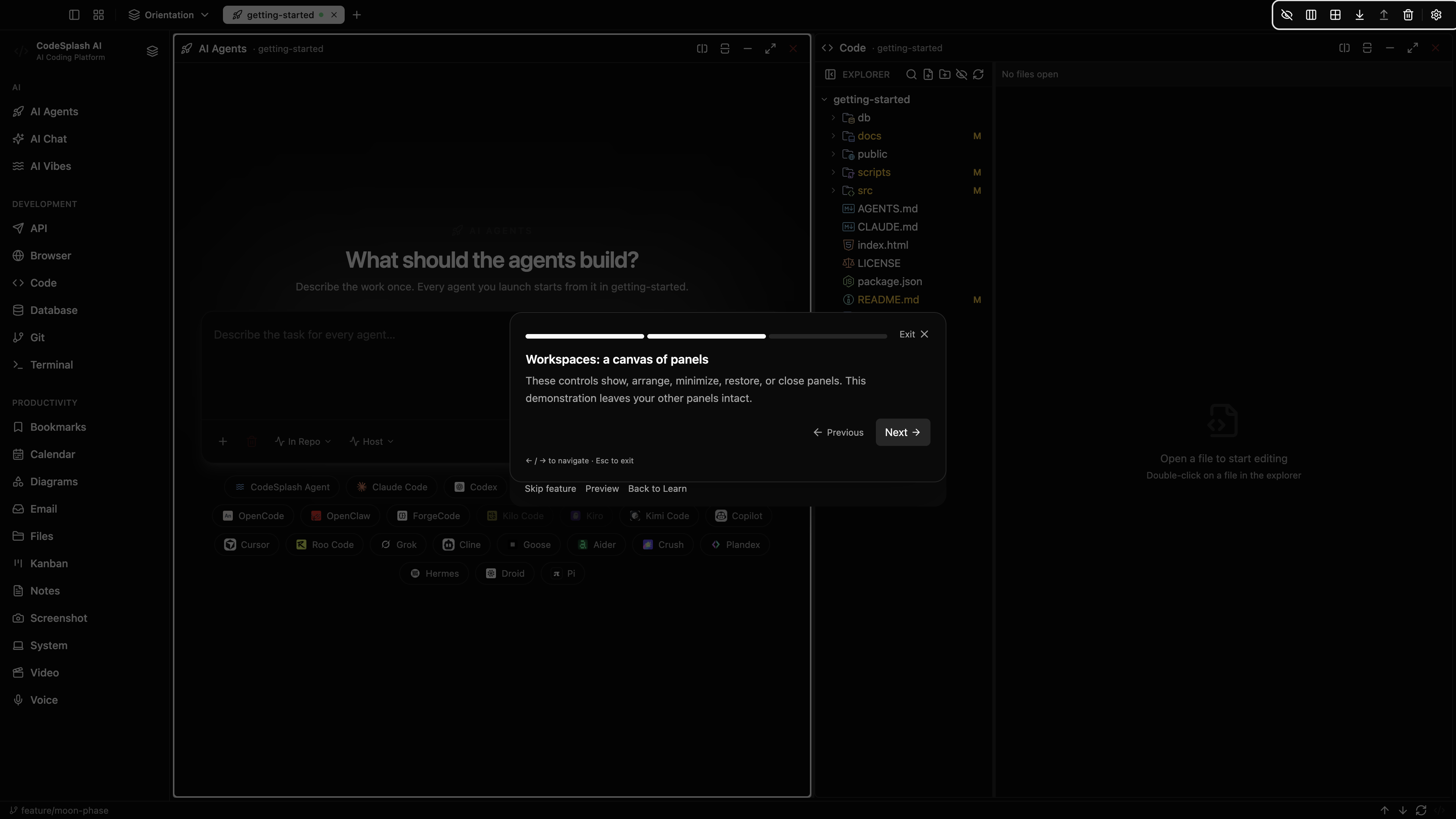The image size is (1456, 819).
Task: Arrange panels in columns layout
Action: point(1311,15)
